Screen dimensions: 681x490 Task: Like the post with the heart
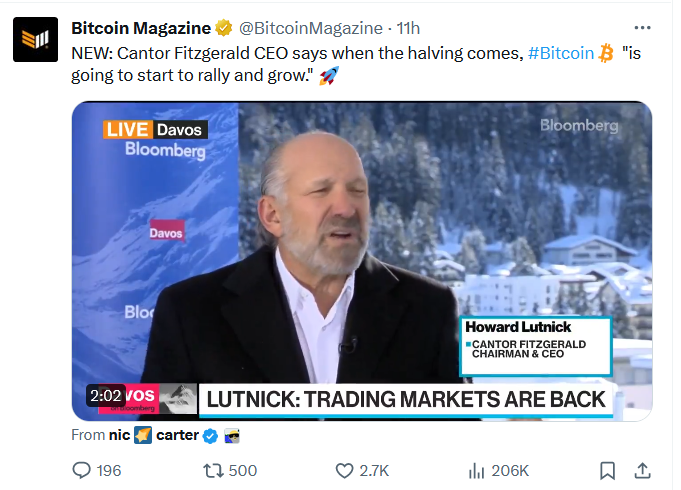(x=344, y=470)
